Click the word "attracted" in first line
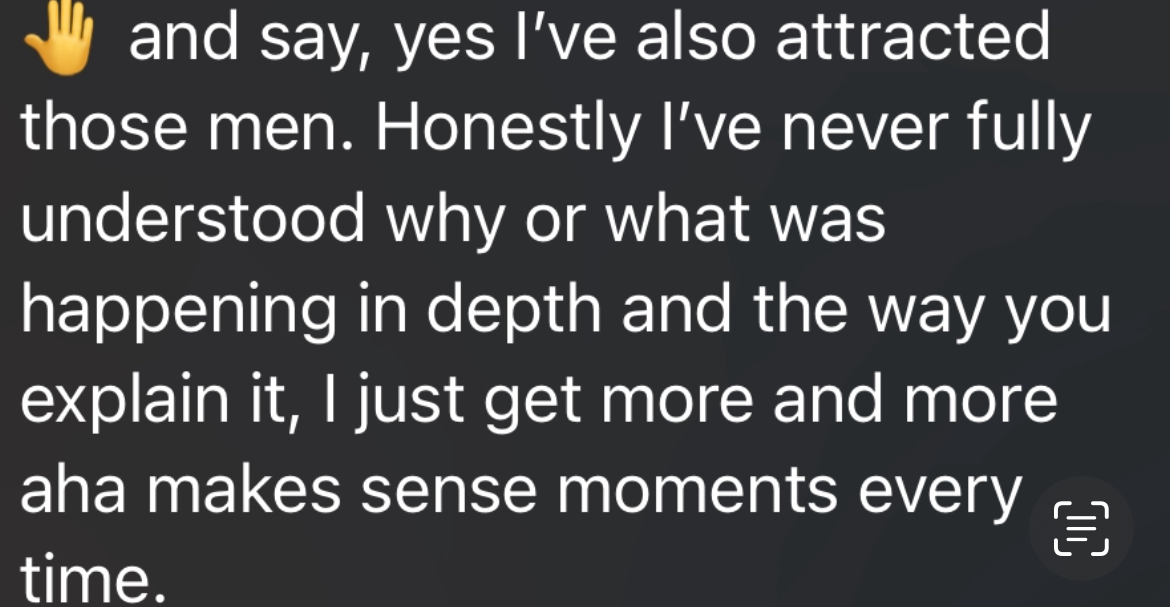 pyautogui.click(x=913, y=37)
